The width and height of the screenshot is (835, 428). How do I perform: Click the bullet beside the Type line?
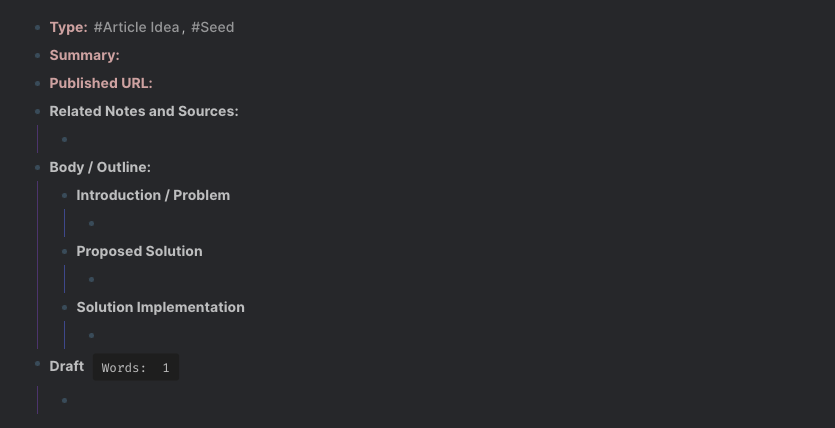pos(38,27)
